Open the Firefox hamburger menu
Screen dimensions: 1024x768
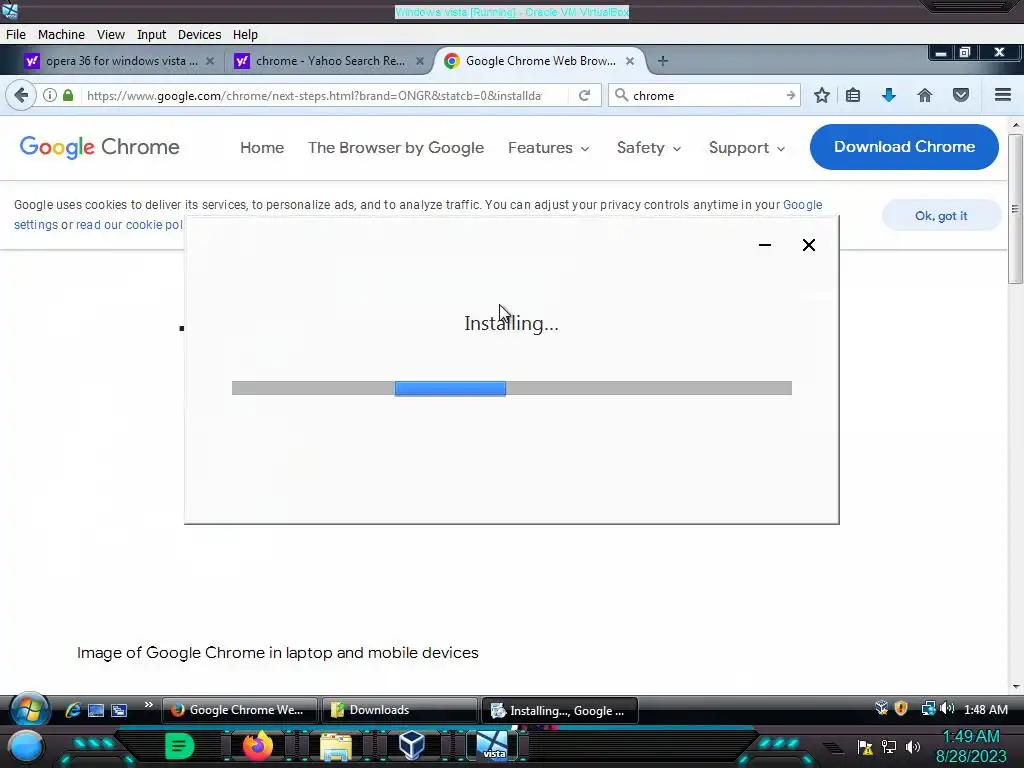pyautogui.click(x=1003, y=95)
